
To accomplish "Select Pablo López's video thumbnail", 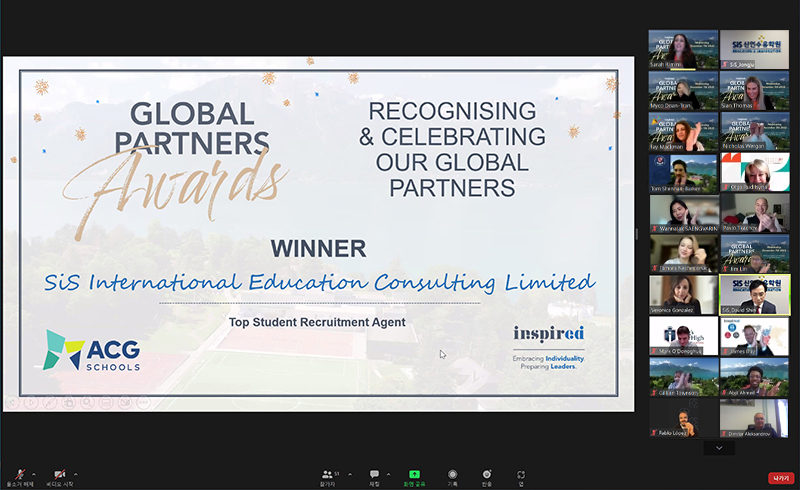I will (683, 418).
